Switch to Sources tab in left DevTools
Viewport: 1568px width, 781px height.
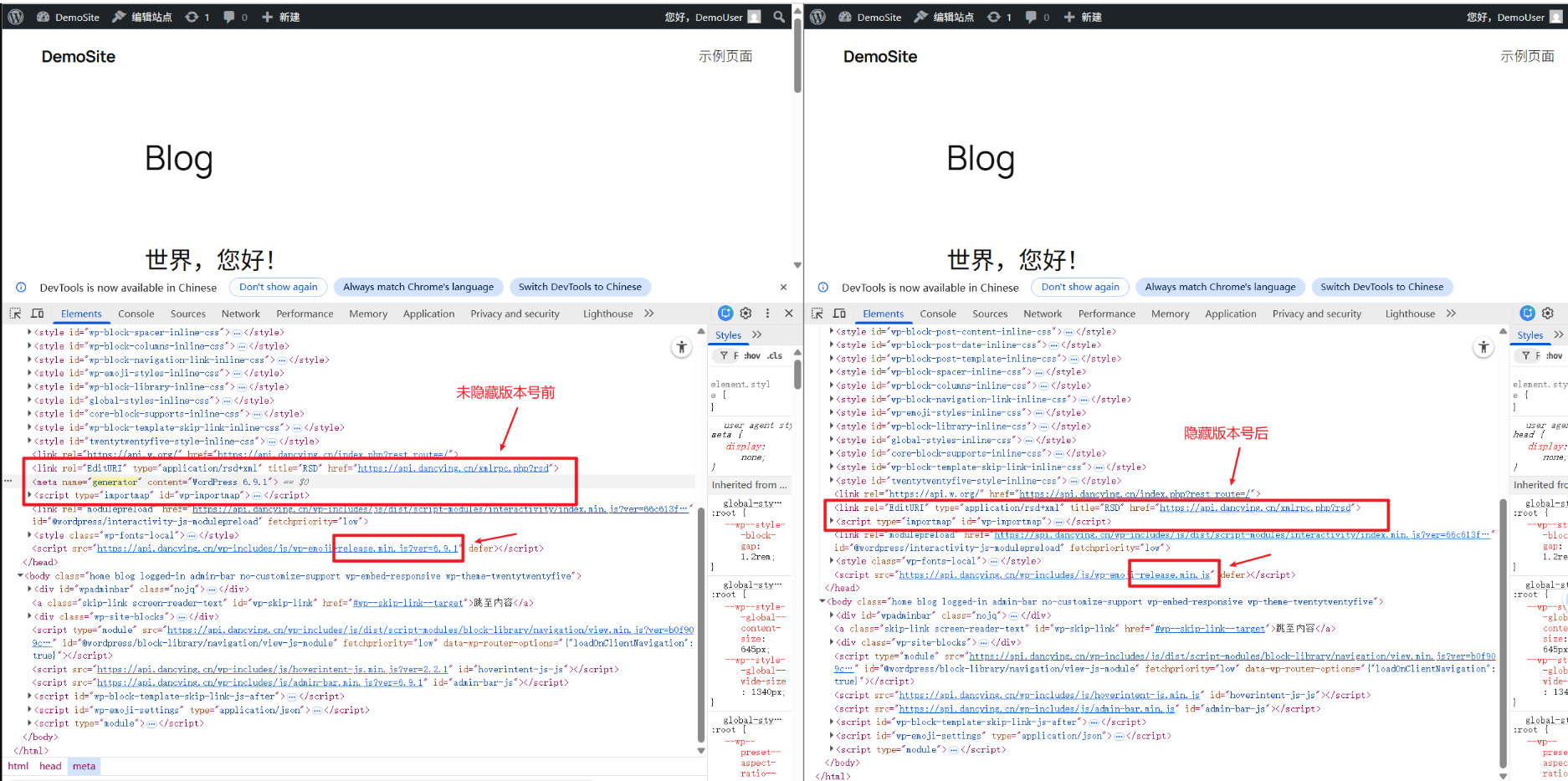187,314
